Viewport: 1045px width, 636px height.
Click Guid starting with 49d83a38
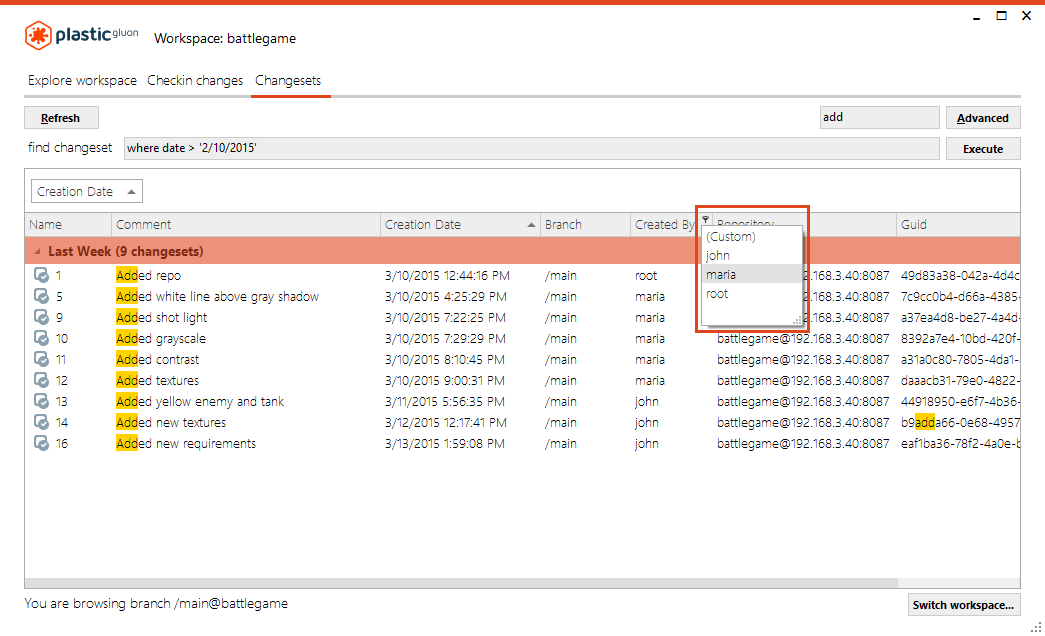click(960, 275)
